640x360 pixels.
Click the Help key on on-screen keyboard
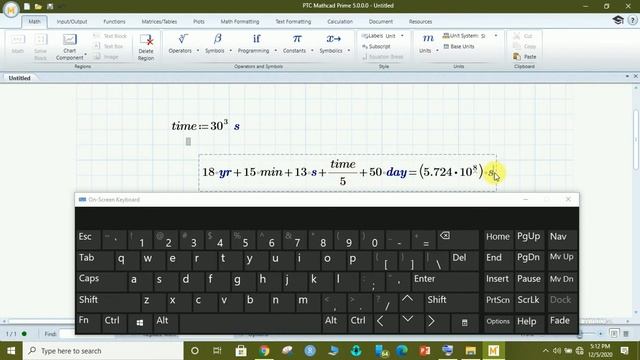(529, 322)
